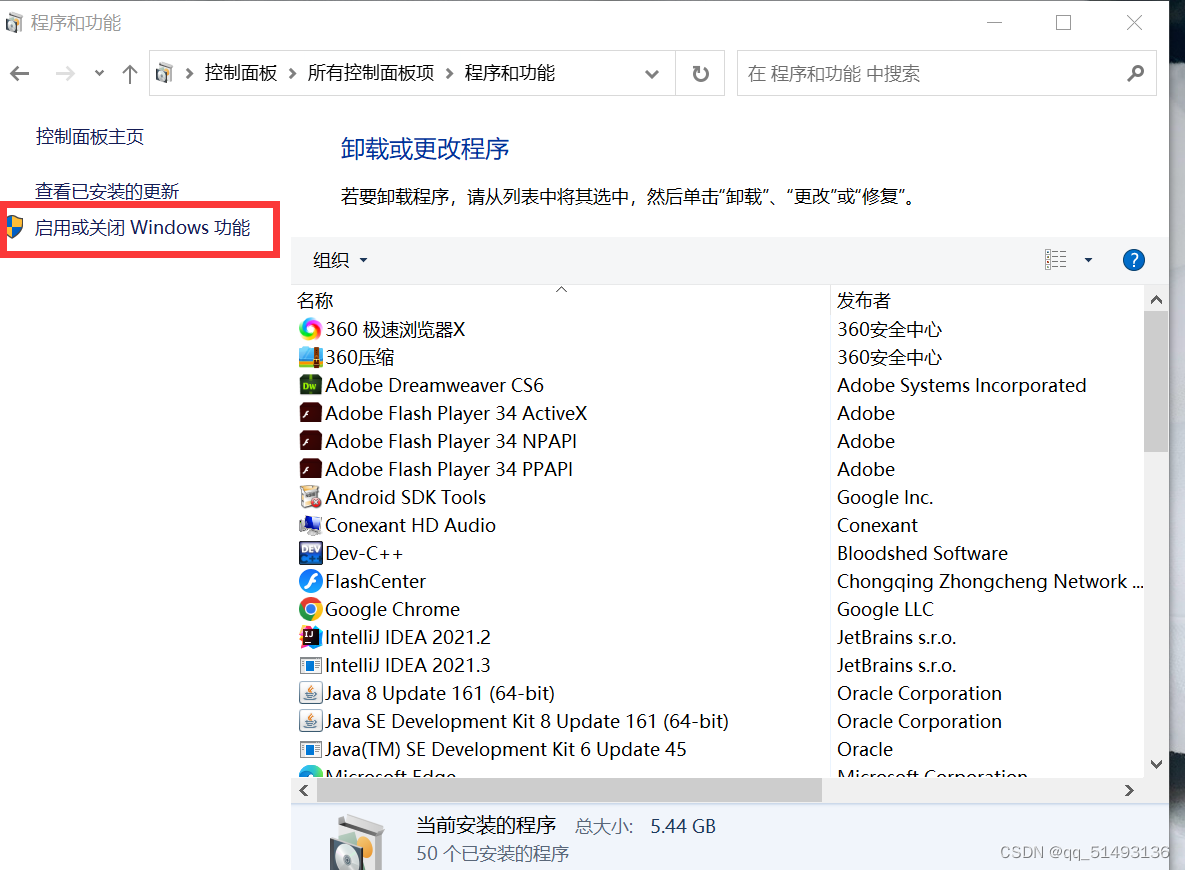Click the IntelliJ IDEA 2021.2 icon
The height and width of the screenshot is (870, 1185).
(310, 636)
